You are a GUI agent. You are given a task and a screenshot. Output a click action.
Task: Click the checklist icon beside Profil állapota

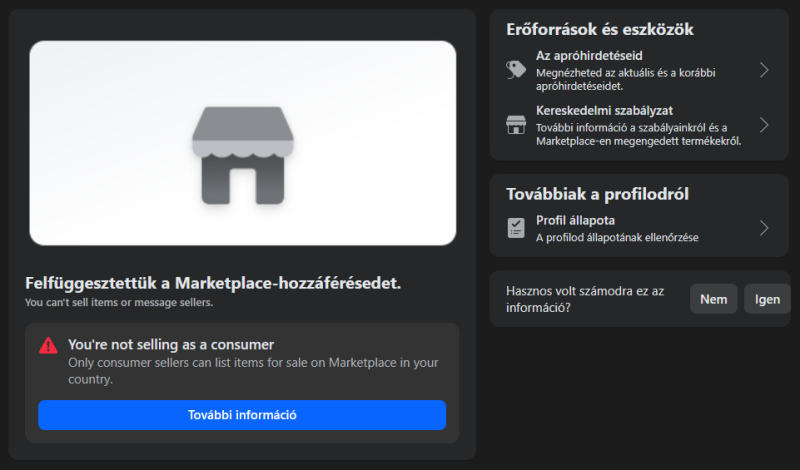point(516,228)
